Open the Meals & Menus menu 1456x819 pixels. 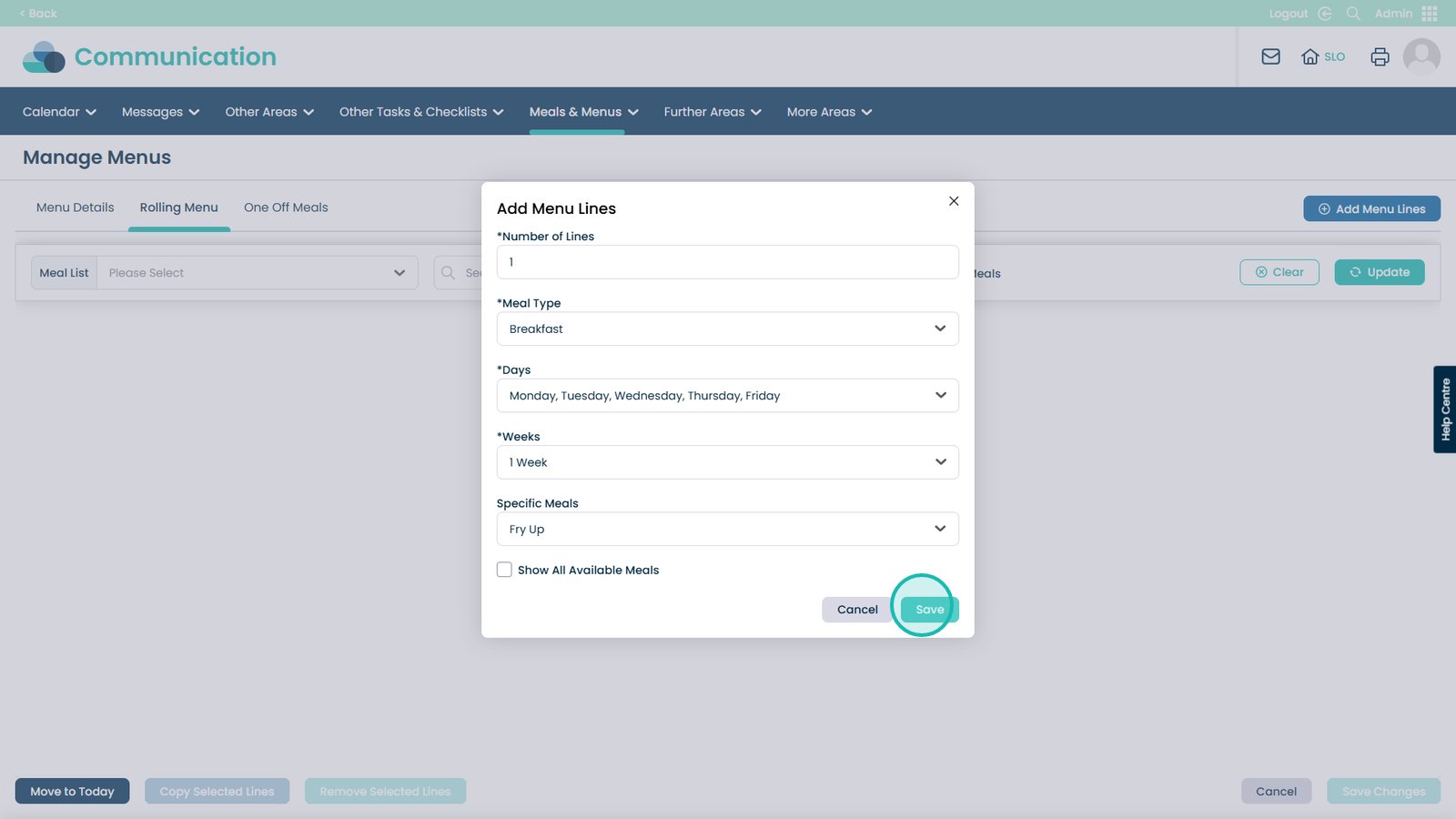[583, 112]
